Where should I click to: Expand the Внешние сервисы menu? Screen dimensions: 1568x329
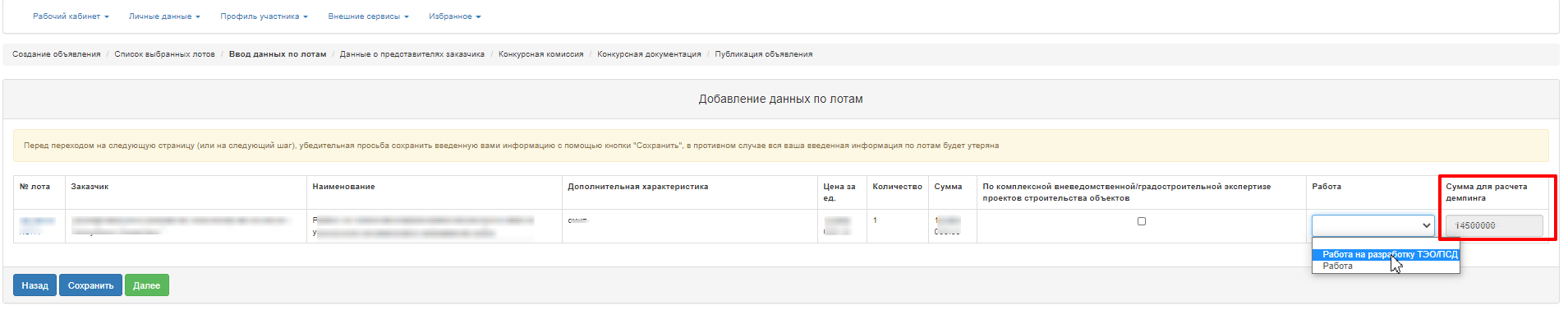tap(367, 16)
